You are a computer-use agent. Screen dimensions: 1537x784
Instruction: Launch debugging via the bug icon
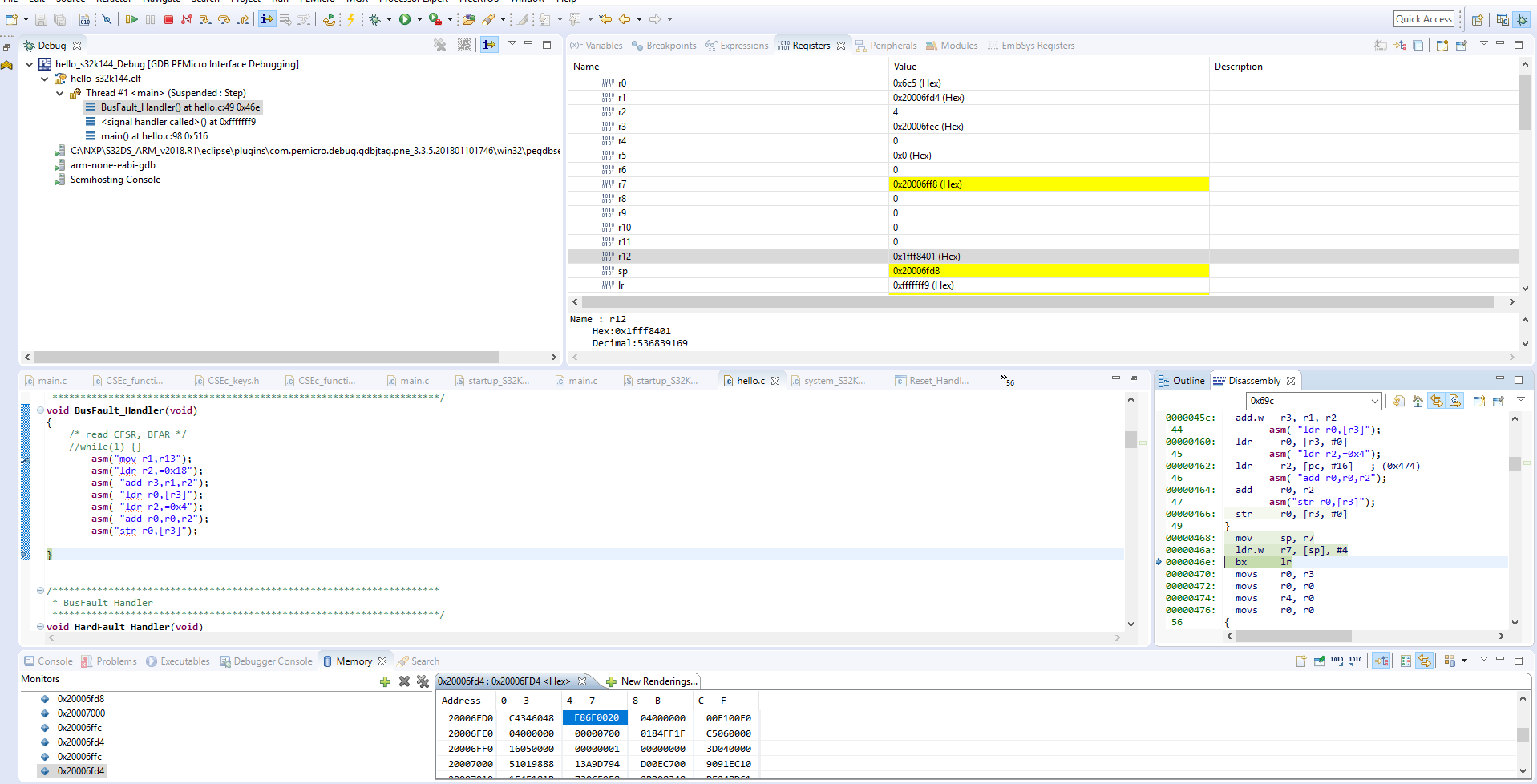click(374, 20)
